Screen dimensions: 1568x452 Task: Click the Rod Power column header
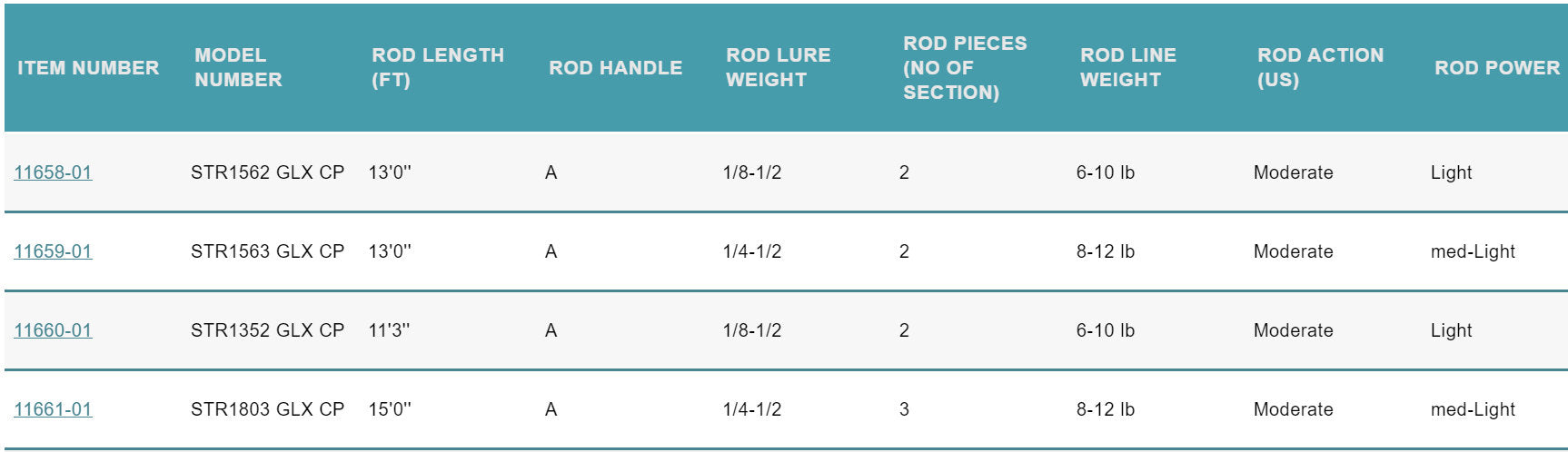1496,68
